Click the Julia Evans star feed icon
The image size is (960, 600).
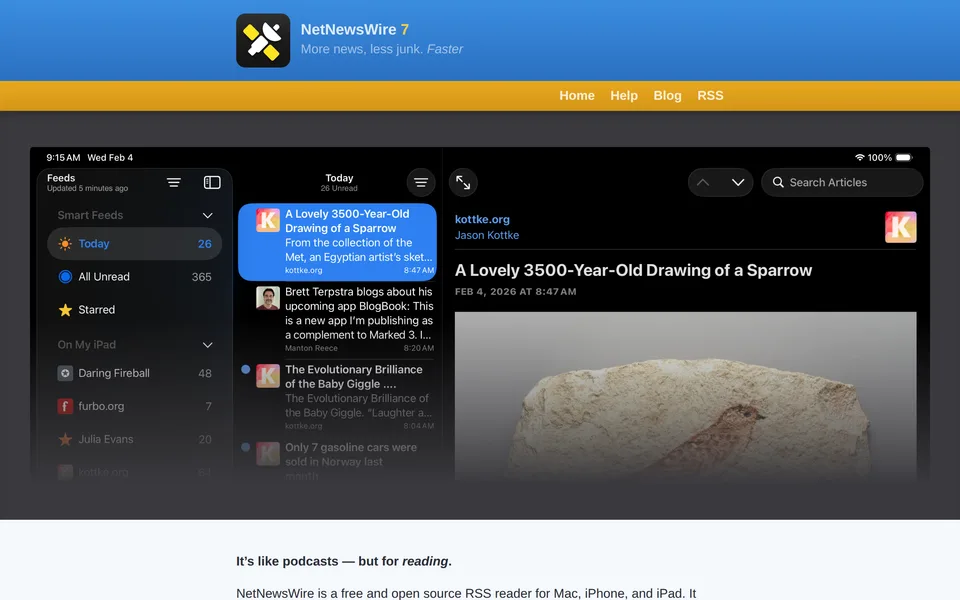[65, 439]
